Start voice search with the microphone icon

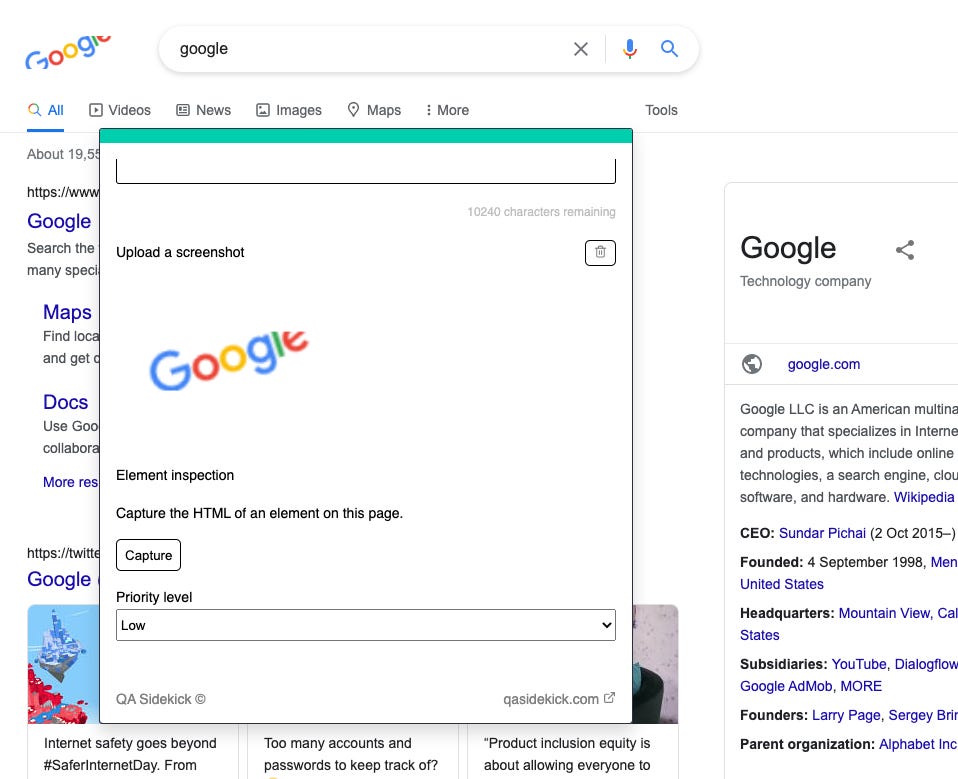click(630, 49)
